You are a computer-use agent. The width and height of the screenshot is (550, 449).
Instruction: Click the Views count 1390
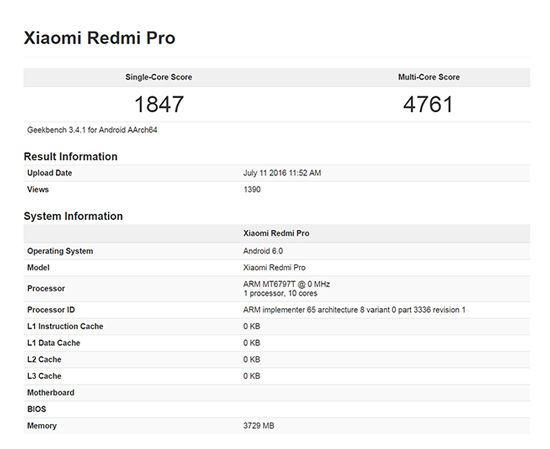[252, 189]
